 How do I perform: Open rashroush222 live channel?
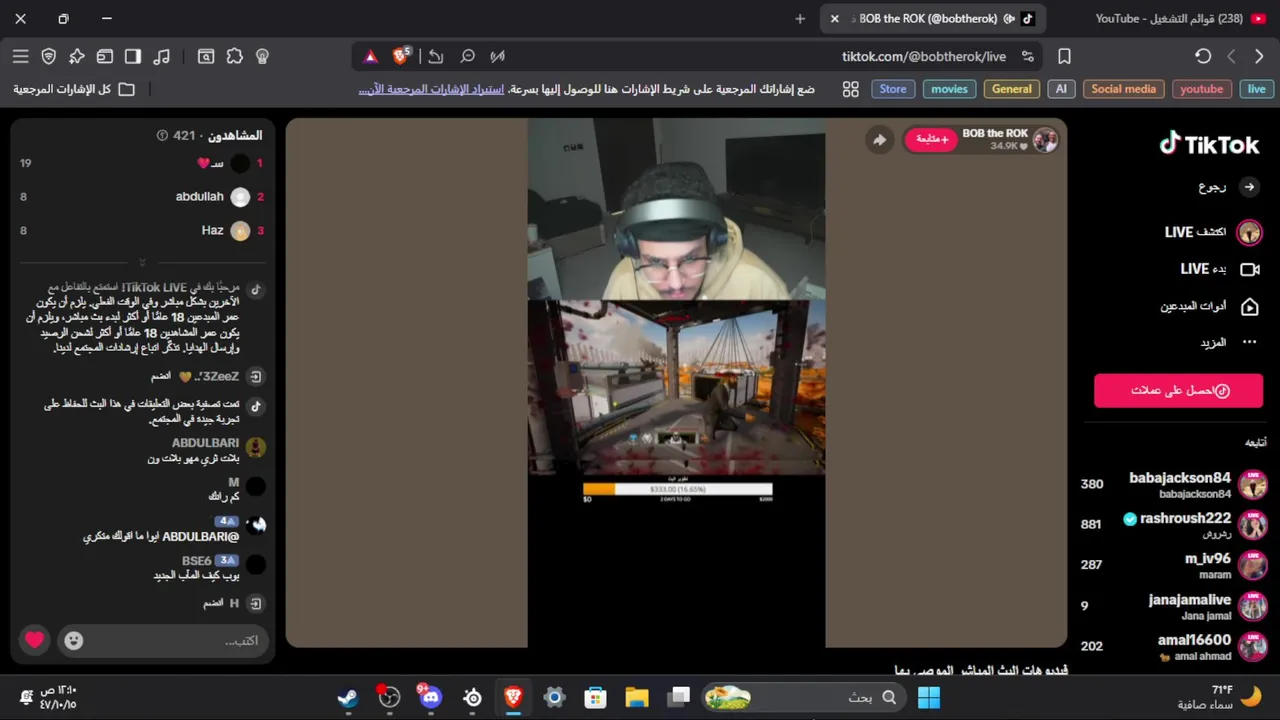pos(1174,524)
